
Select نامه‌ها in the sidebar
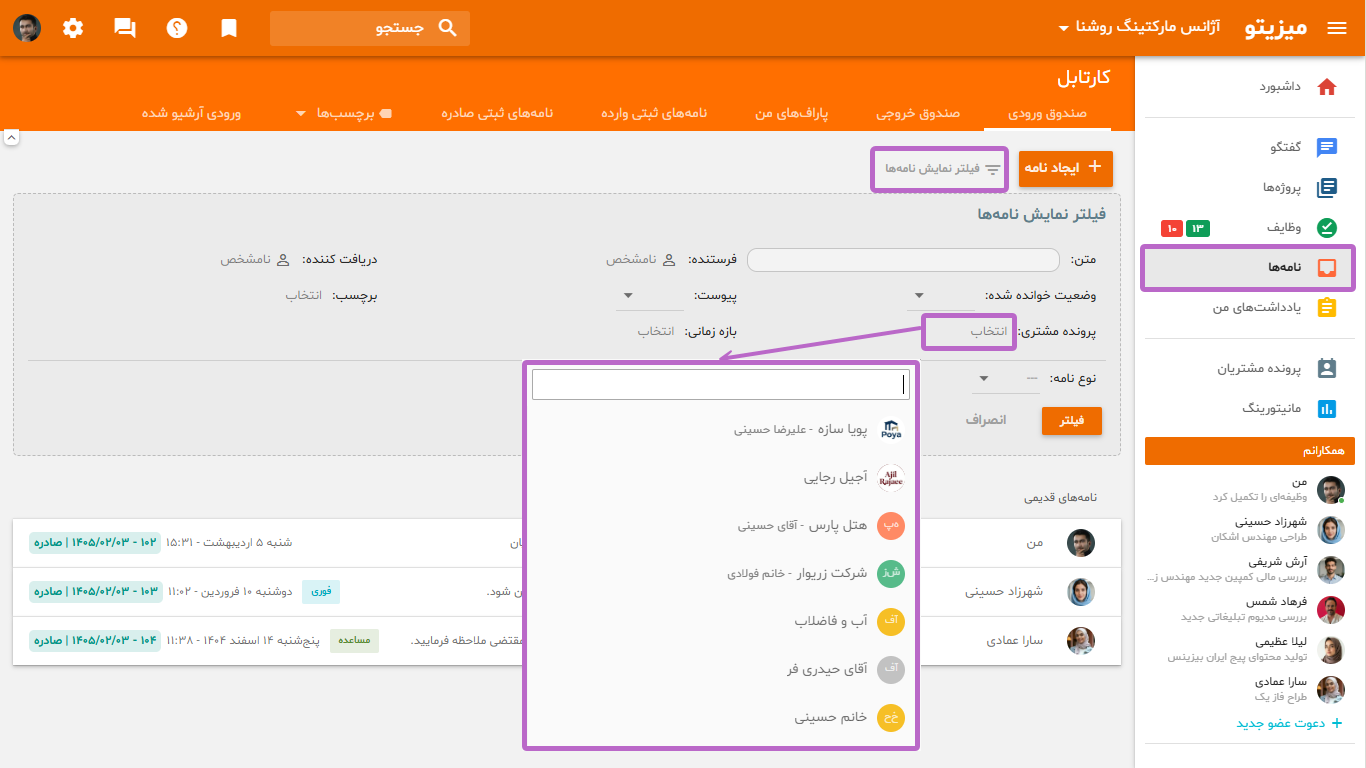[x=1250, y=268]
